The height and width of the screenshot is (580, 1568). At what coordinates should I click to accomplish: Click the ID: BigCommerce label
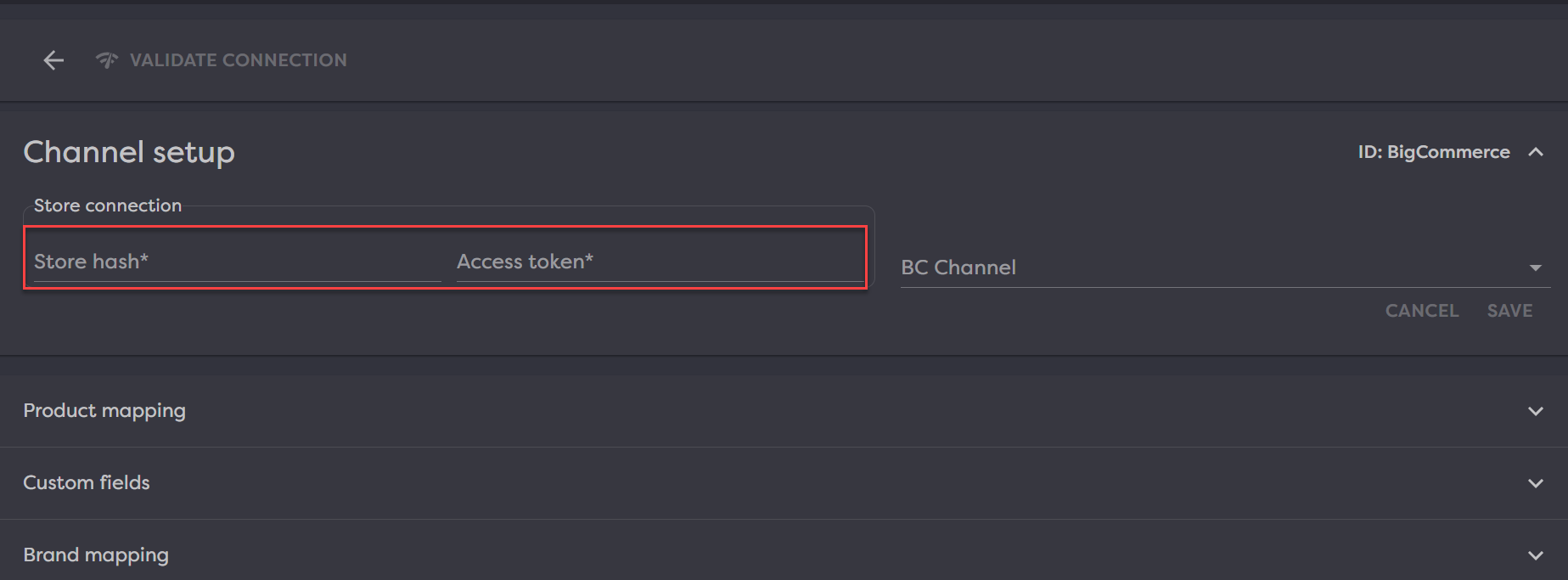1433,152
